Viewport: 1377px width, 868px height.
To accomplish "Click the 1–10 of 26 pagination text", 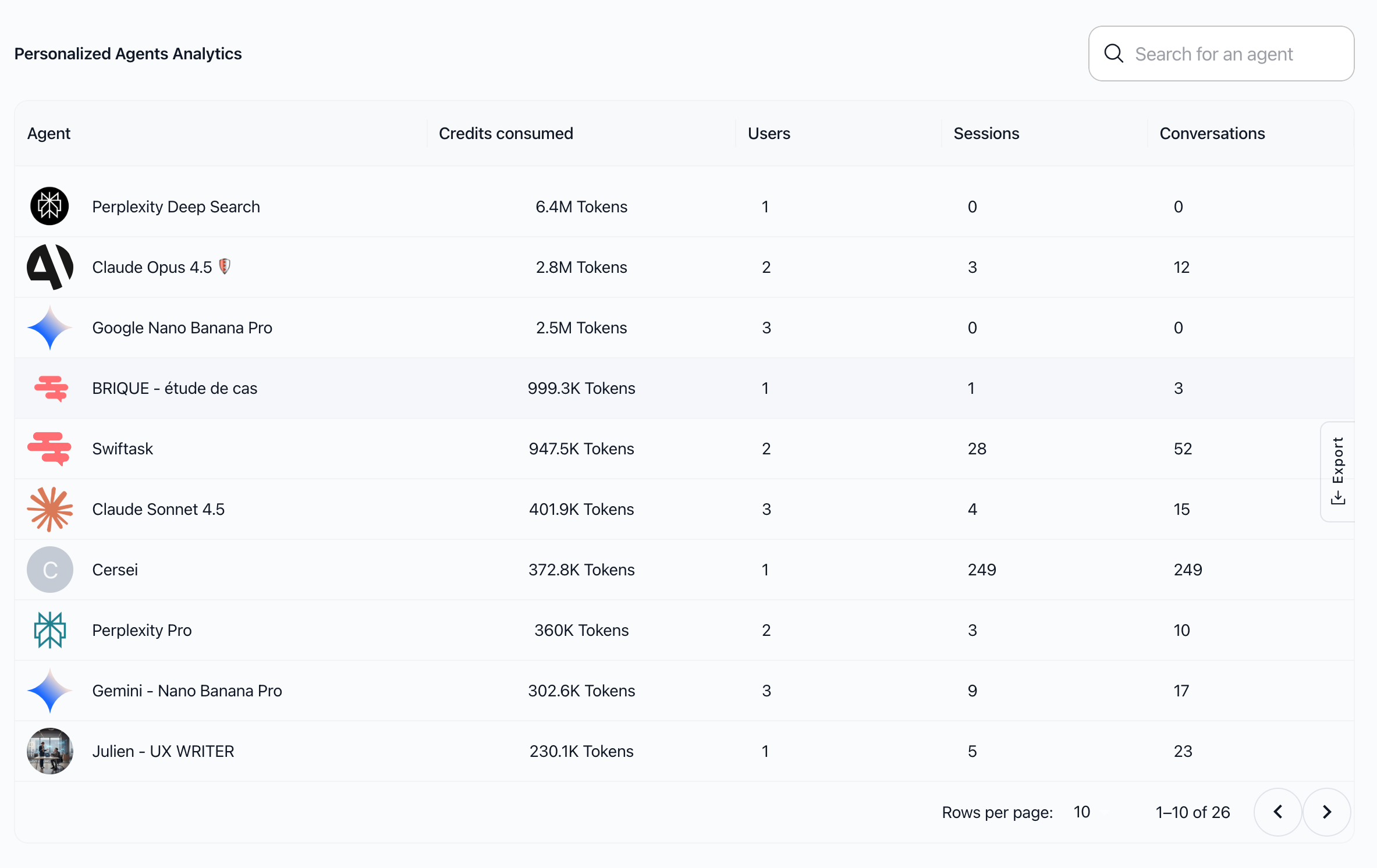I will pyautogui.click(x=1193, y=812).
